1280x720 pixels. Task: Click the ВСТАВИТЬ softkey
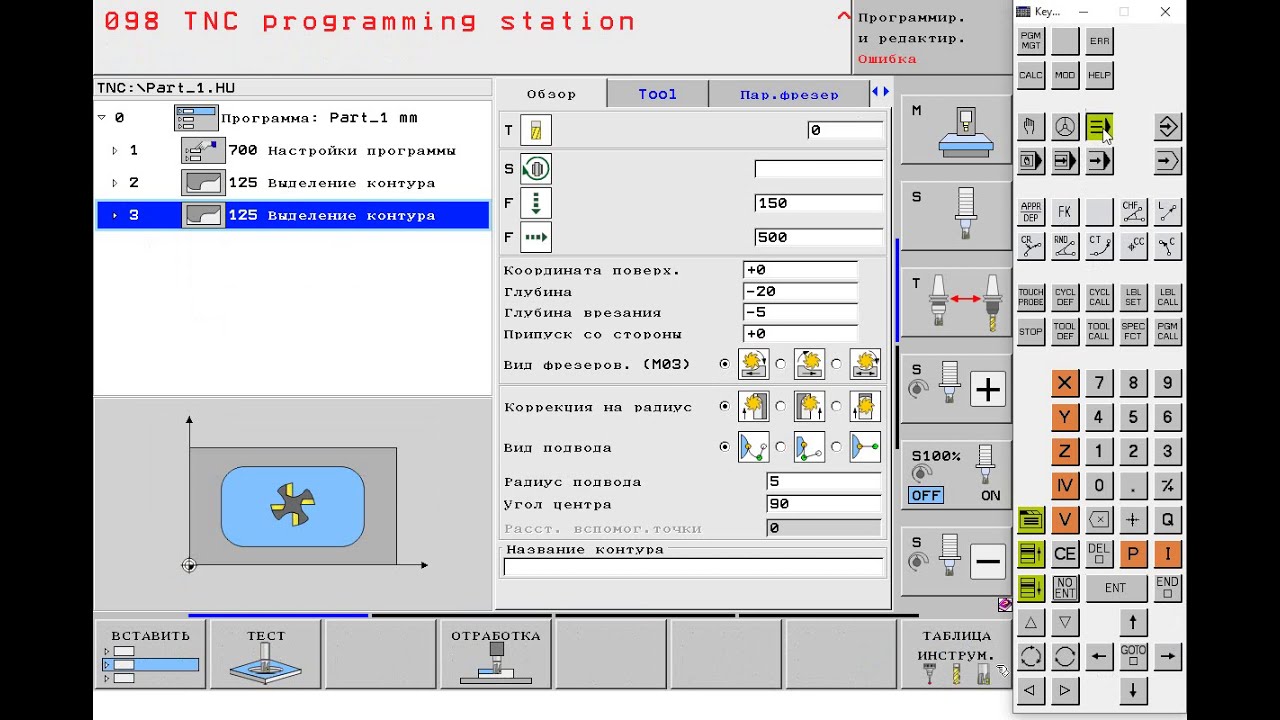click(151, 654)
